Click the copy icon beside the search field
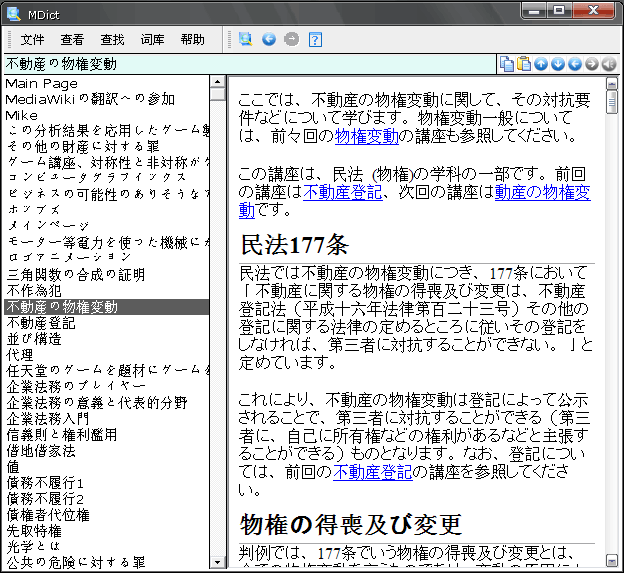The height and width of the screenshot is (573, 624). (x=507, y=64)
